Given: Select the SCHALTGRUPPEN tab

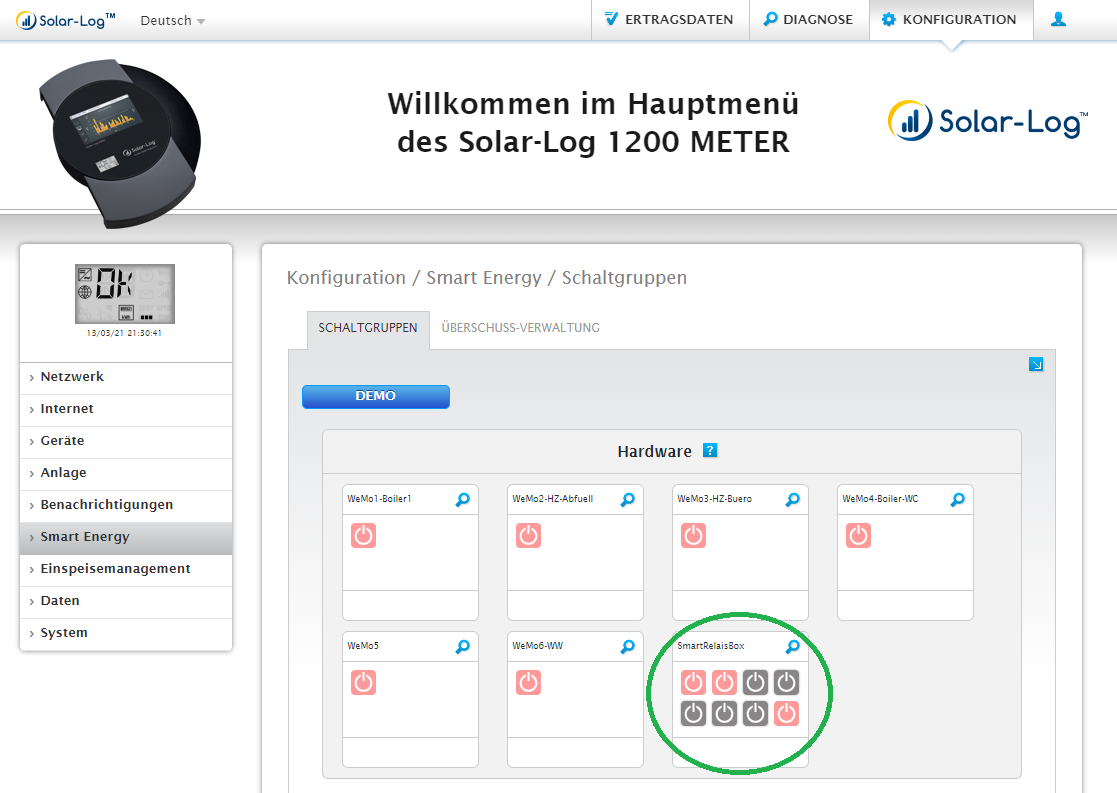Looking at the screenshot, I should coord(367,328).
